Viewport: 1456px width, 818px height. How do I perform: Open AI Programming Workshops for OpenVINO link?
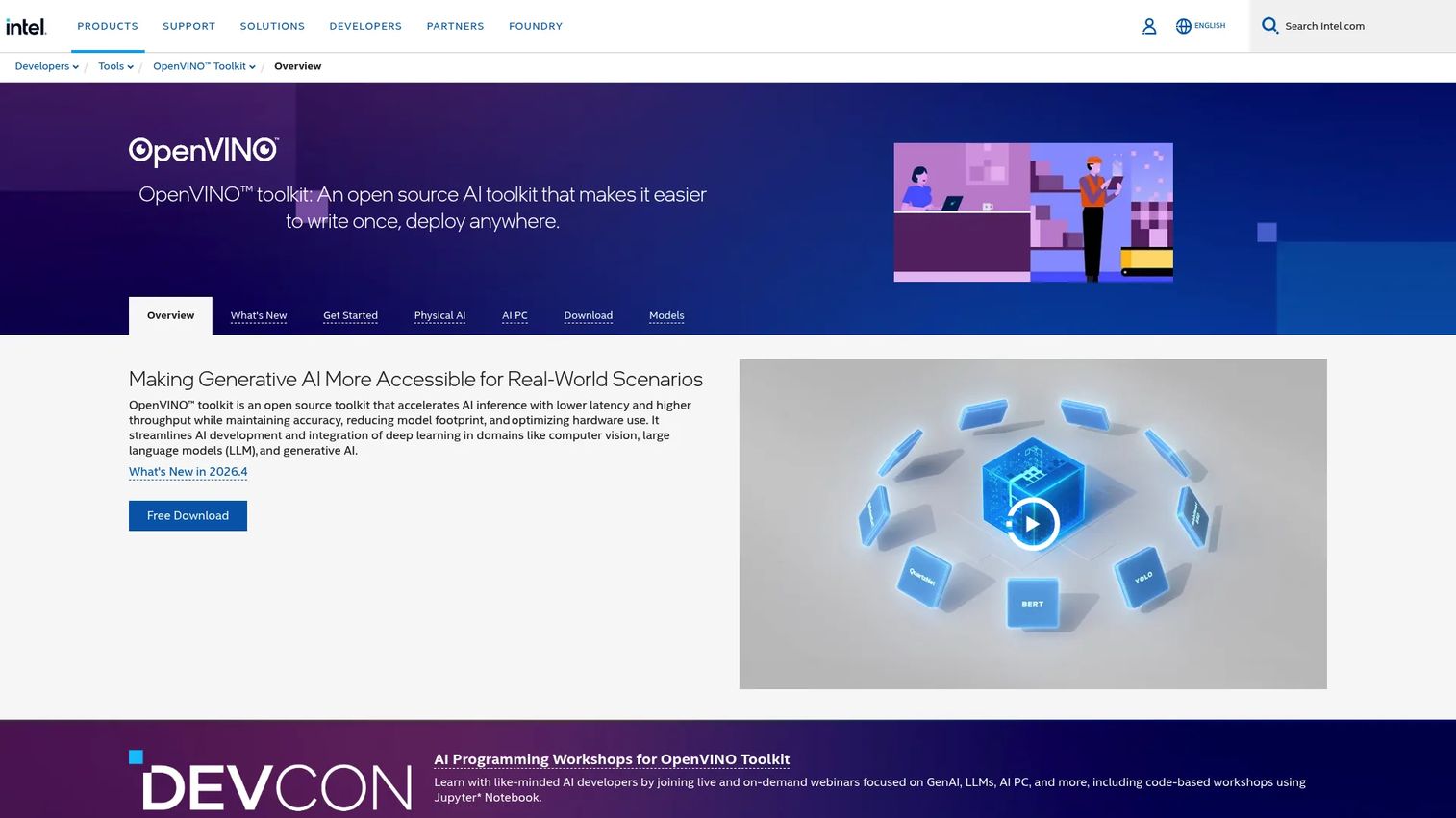[x=612, y=759]
